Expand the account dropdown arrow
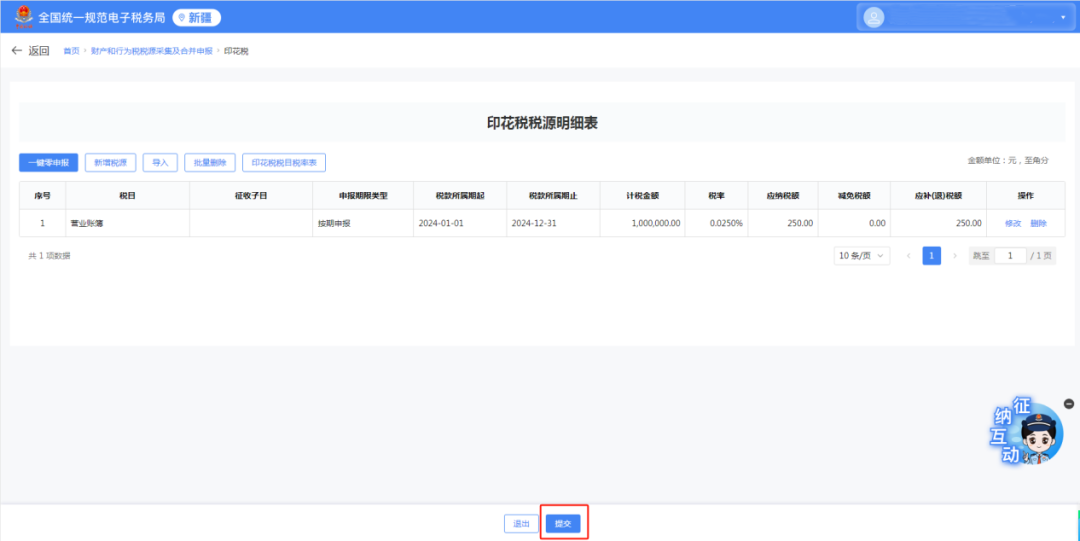 click(1063, 17)
